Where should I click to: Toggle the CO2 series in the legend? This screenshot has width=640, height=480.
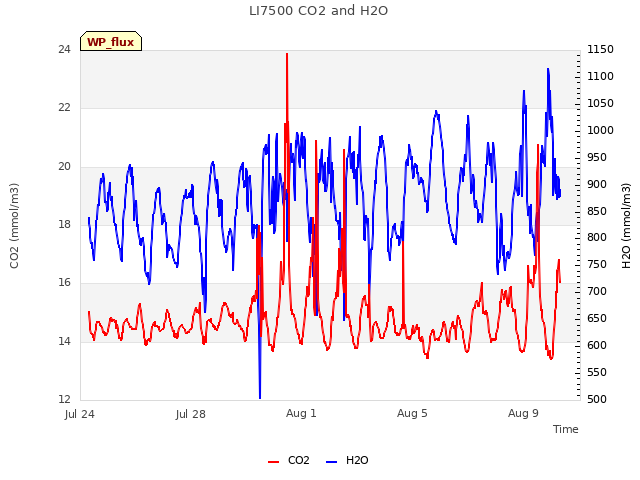289,460
